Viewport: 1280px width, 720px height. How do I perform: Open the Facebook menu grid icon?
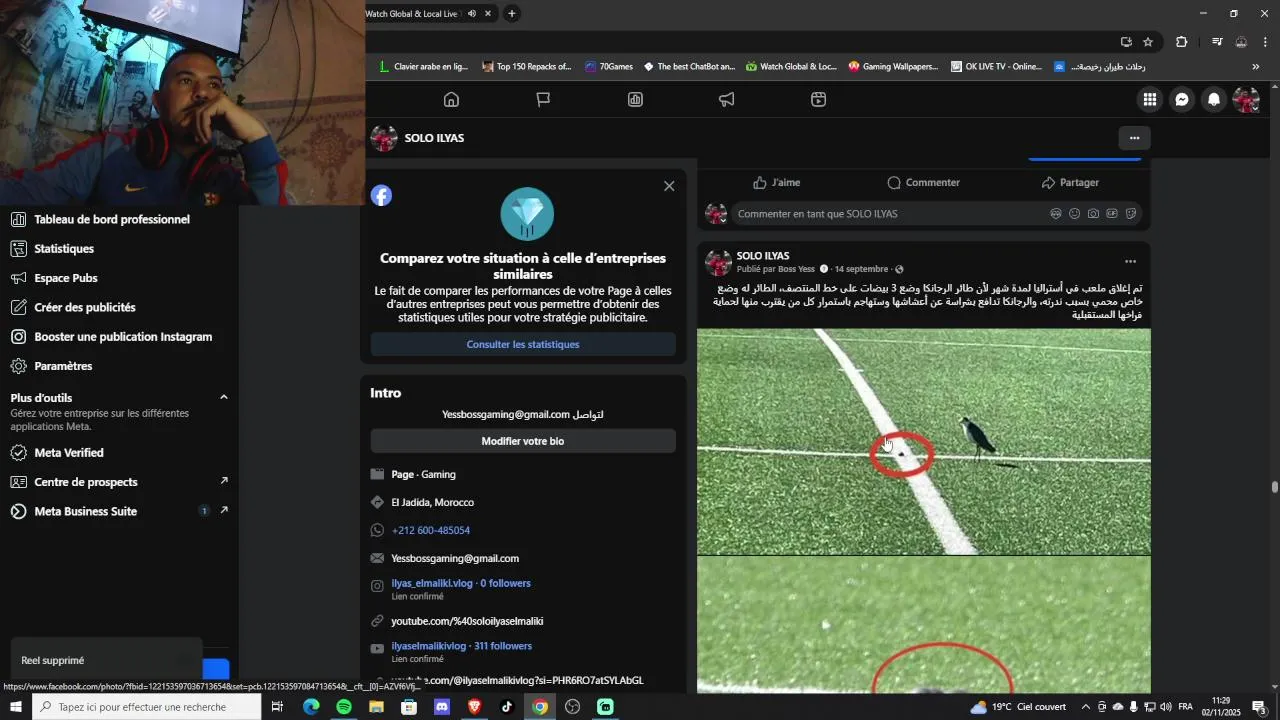tap(1150, 100)
